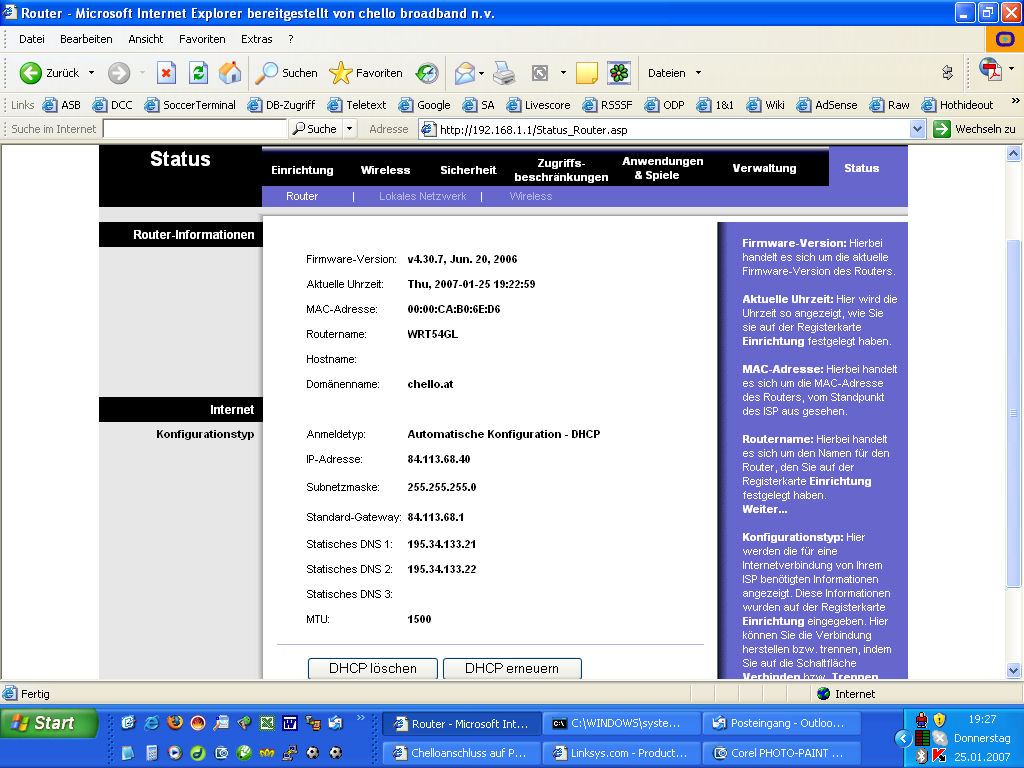Viewport: 1024px width, 768px height.
Task: Switch to the Wireless main tab
Action: click(x=385, y=170)
